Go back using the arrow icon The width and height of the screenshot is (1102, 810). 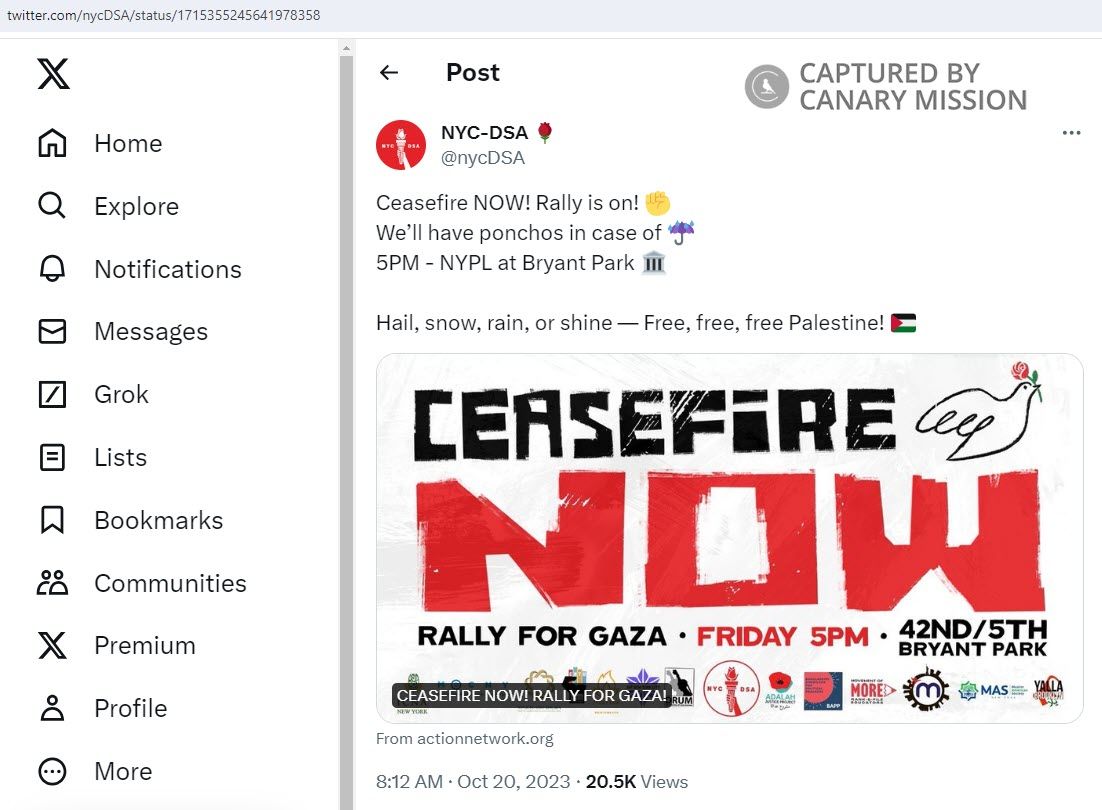click(x=389, y=73)
